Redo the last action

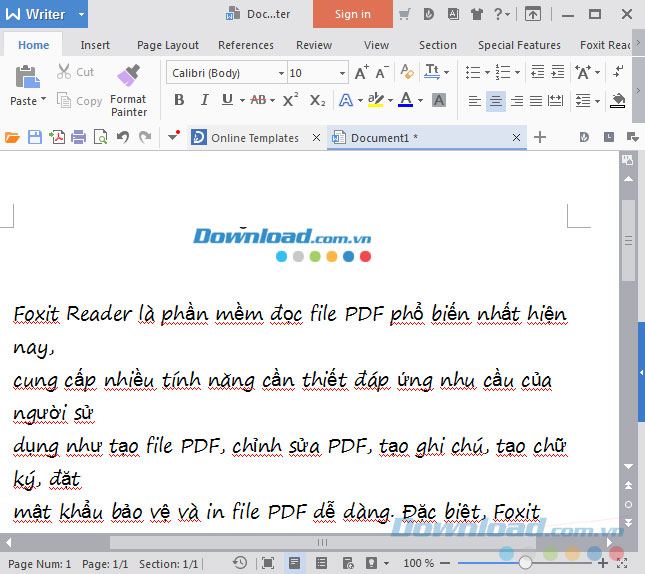(x=145, y=137)
